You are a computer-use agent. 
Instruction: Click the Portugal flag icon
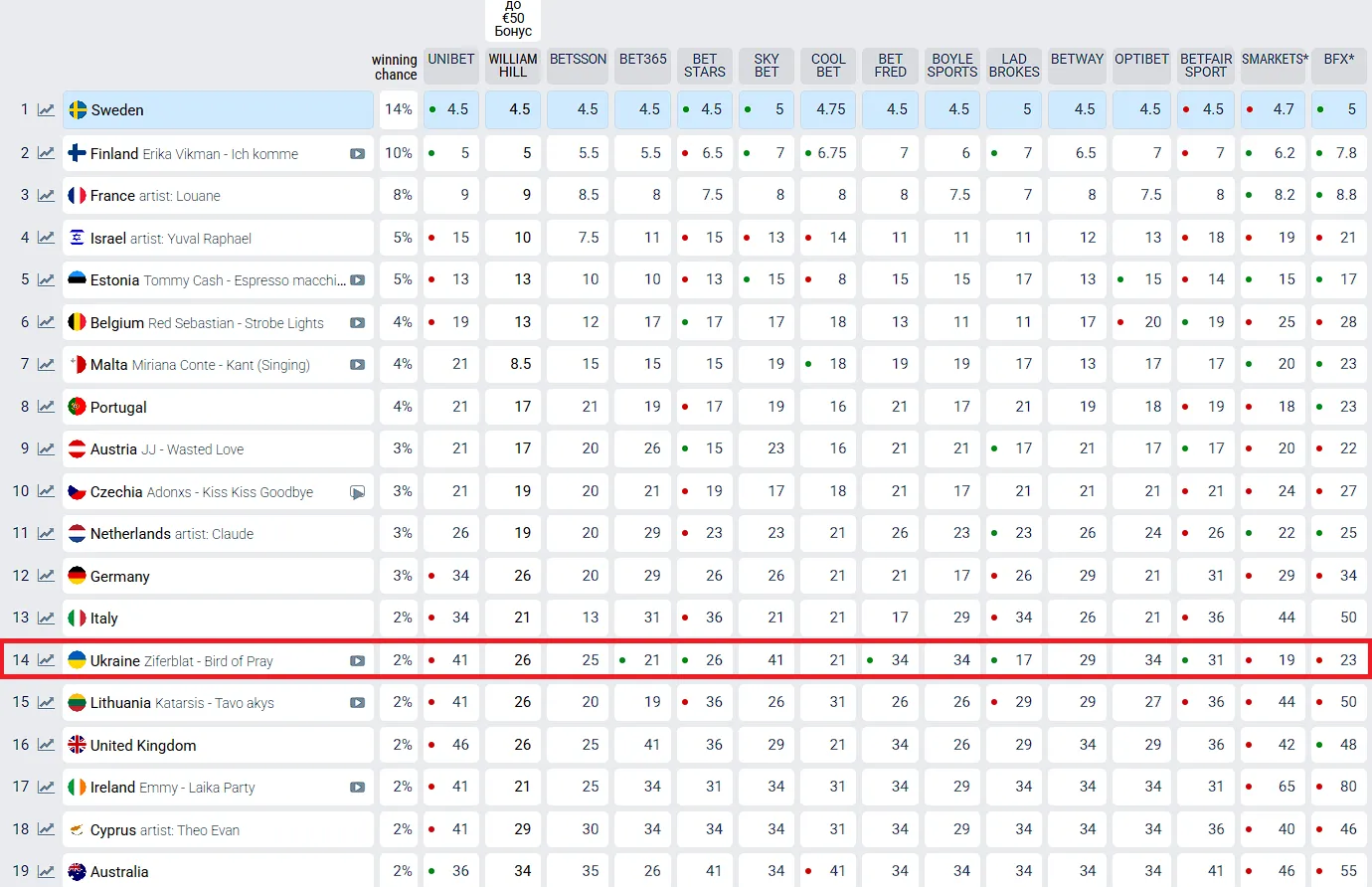click(77, 407)
